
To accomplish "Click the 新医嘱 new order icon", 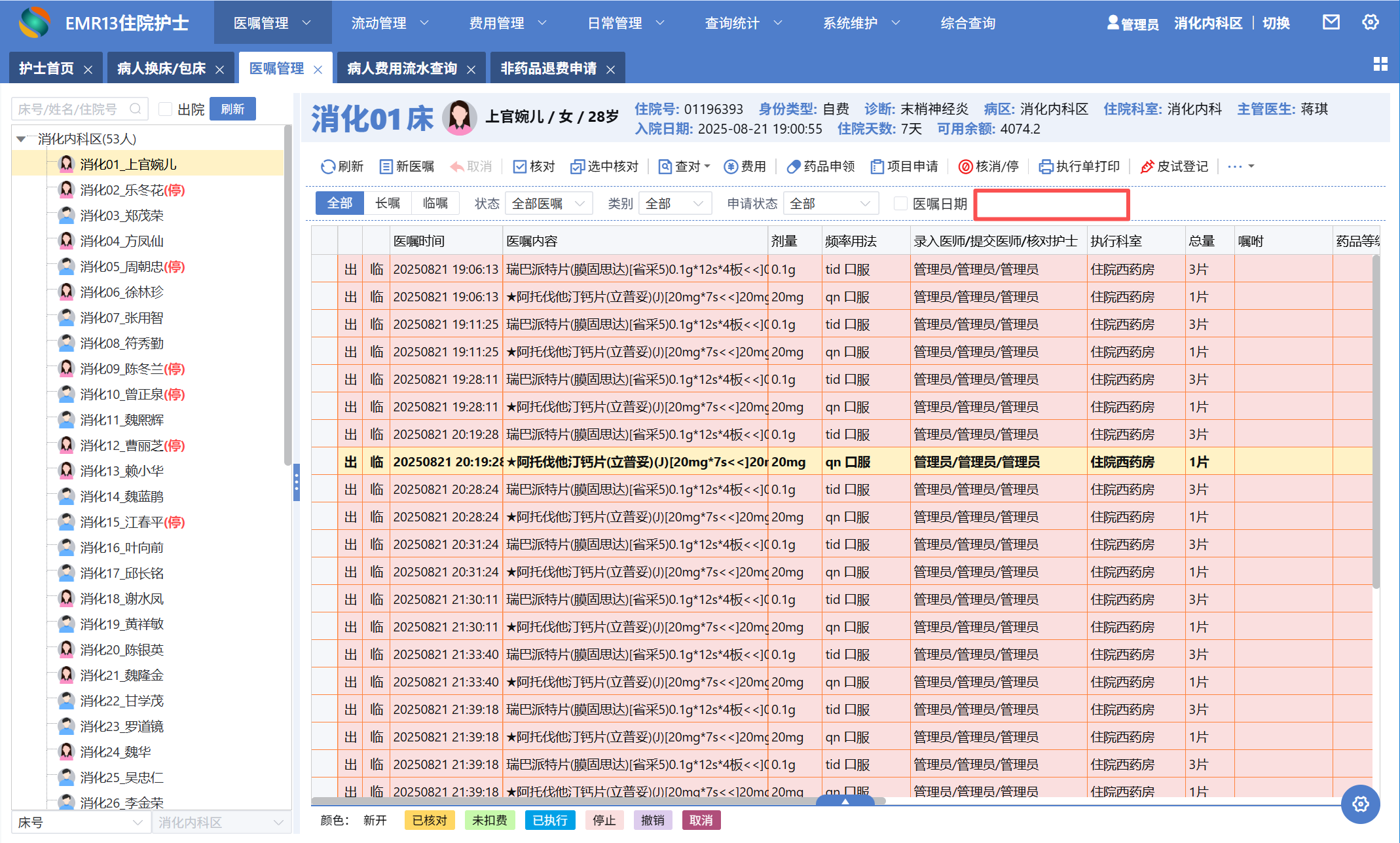I will pos(386,166).
